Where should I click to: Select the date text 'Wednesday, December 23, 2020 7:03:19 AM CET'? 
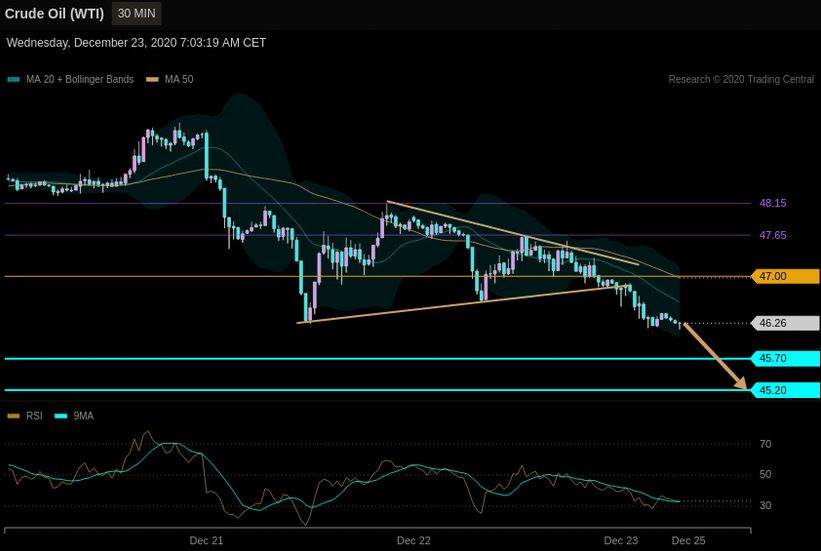pyautogui.click(x=136, y=43)
